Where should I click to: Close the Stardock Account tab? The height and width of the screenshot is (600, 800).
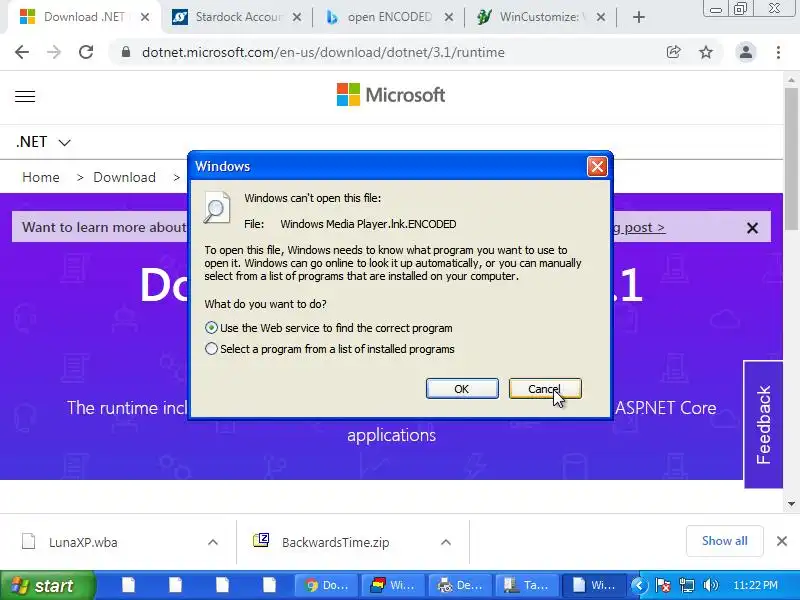pyautogui.click(x=296, y=17)
